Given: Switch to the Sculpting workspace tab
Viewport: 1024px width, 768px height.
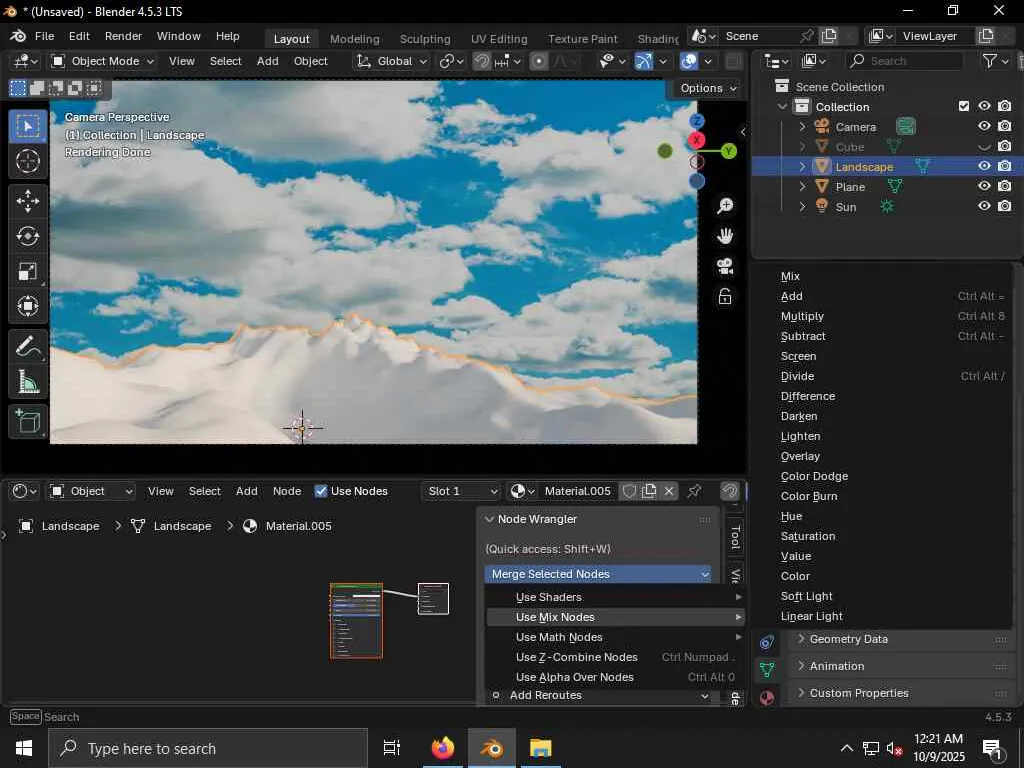Looking at the screenshot, I should coord(425,38).
